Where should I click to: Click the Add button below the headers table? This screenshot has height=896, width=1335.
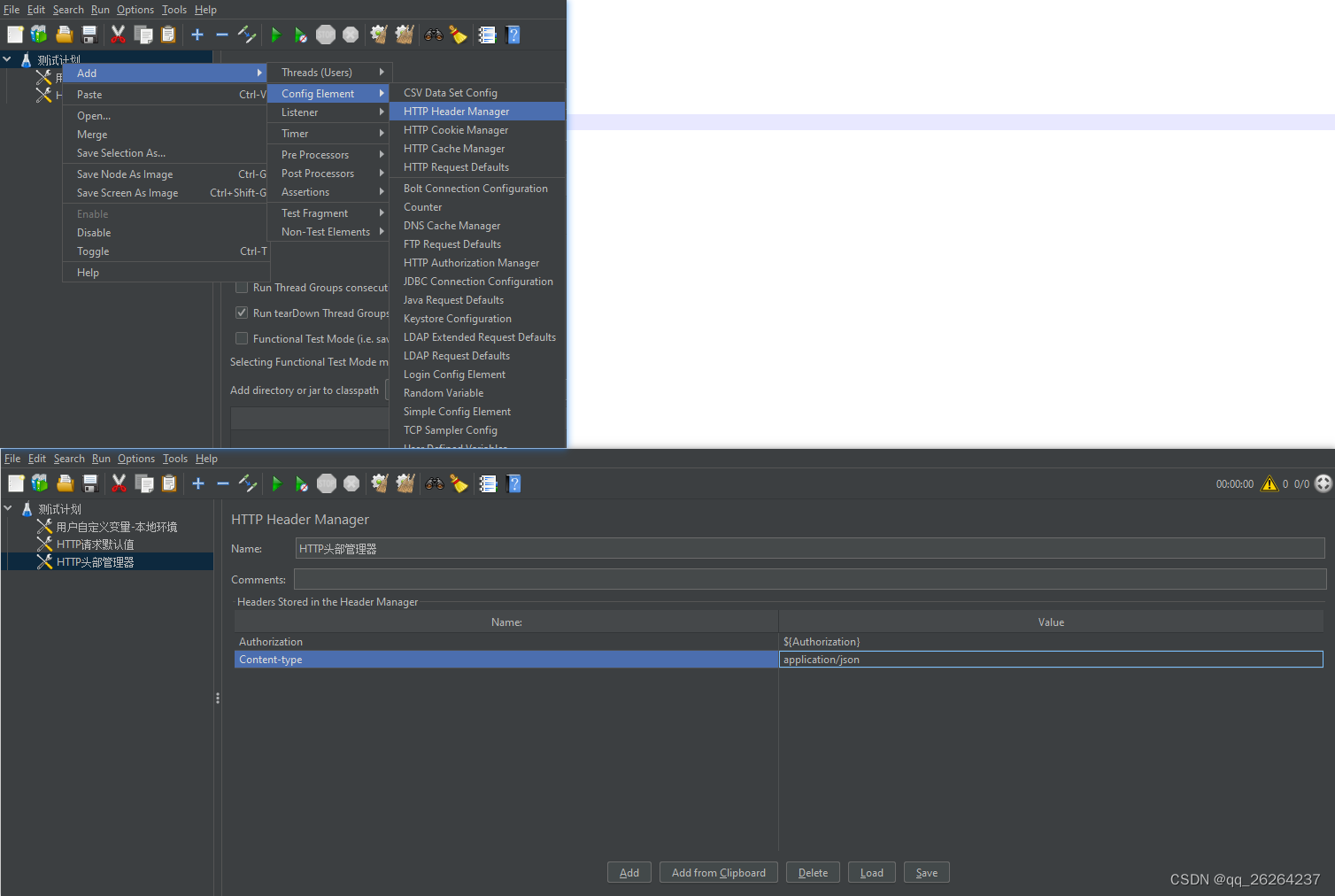click(x=629, y=873)
